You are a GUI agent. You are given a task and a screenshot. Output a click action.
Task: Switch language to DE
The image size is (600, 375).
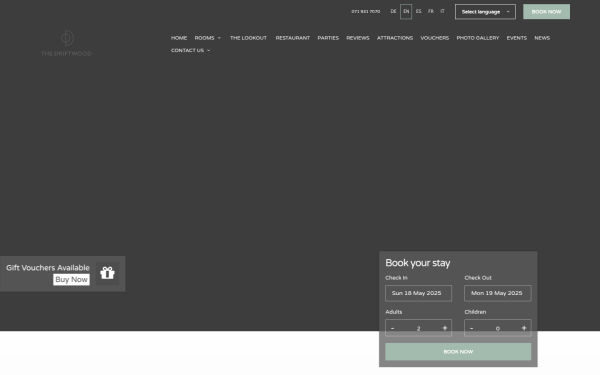point(393,11)
